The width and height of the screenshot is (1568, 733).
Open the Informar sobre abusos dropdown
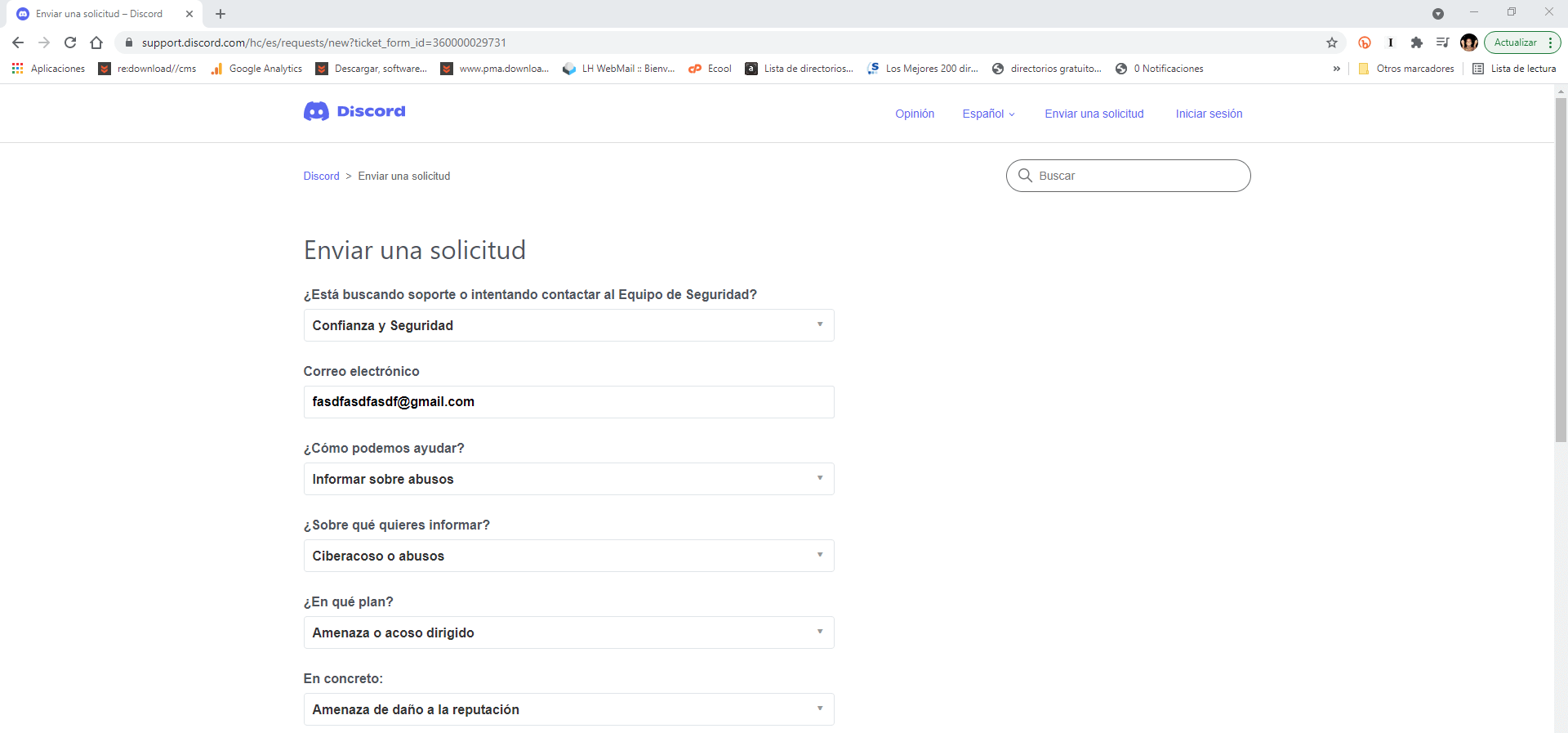568,479
